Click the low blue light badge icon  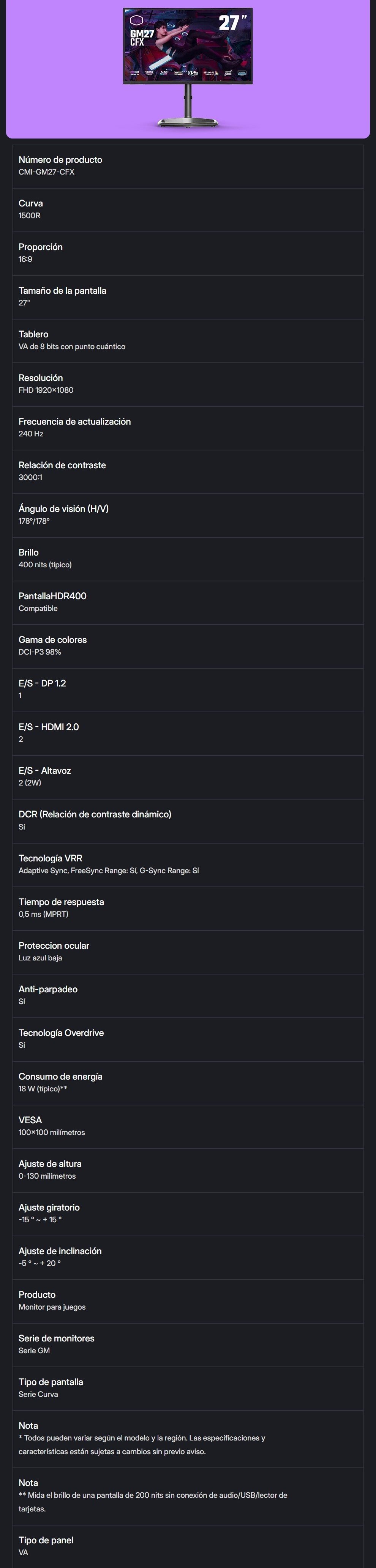243,73
